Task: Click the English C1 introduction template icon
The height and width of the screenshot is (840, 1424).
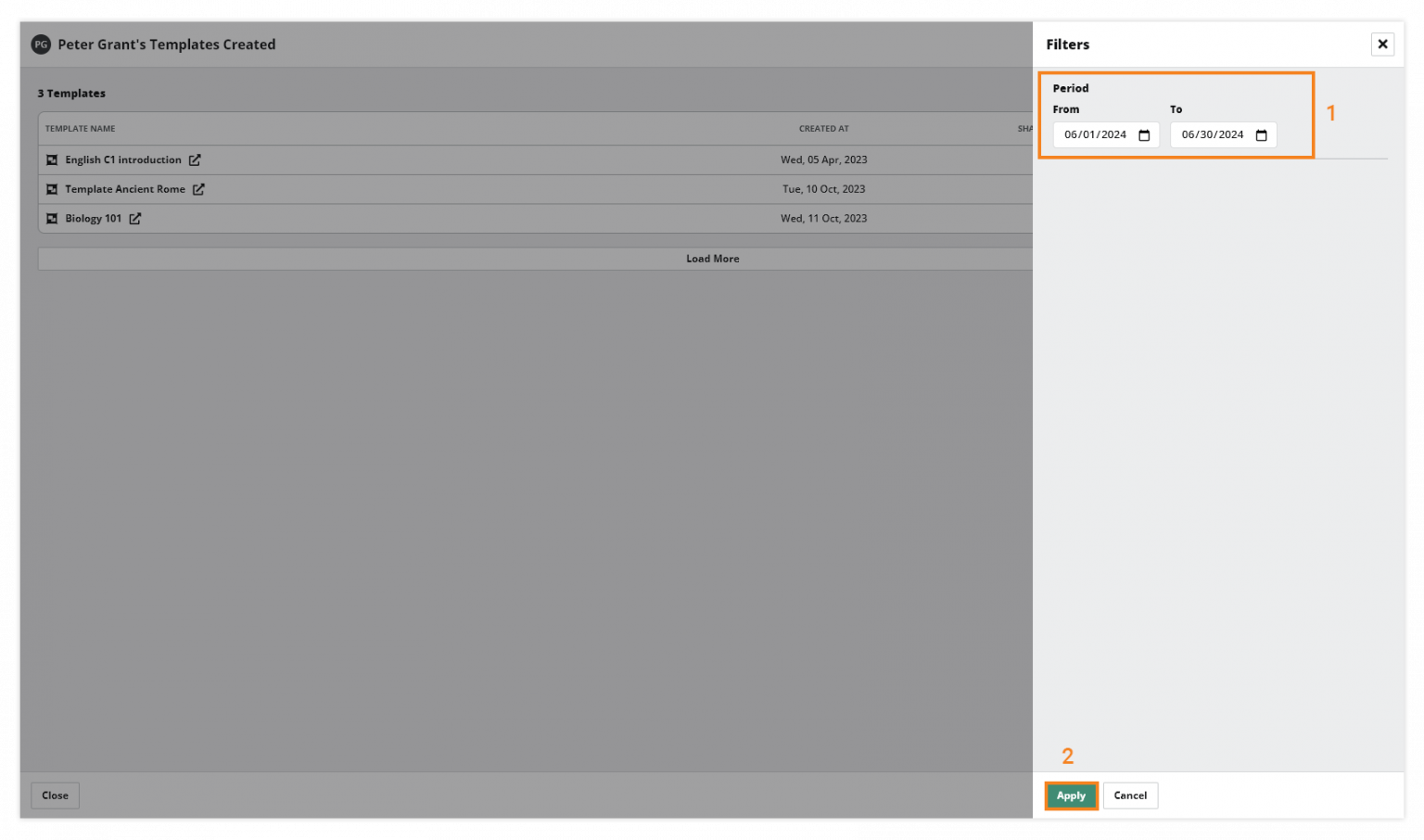Action: click(x=52, y=159)
